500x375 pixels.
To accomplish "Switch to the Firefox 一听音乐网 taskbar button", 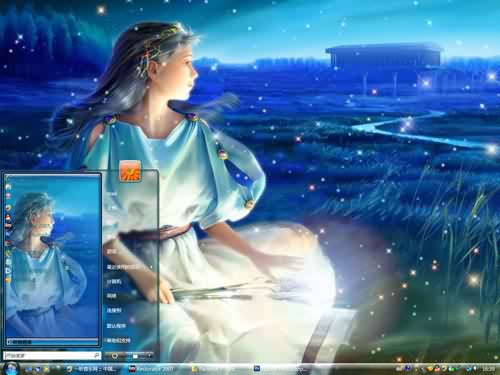I will pyautogui.click(x=92, y=369).
